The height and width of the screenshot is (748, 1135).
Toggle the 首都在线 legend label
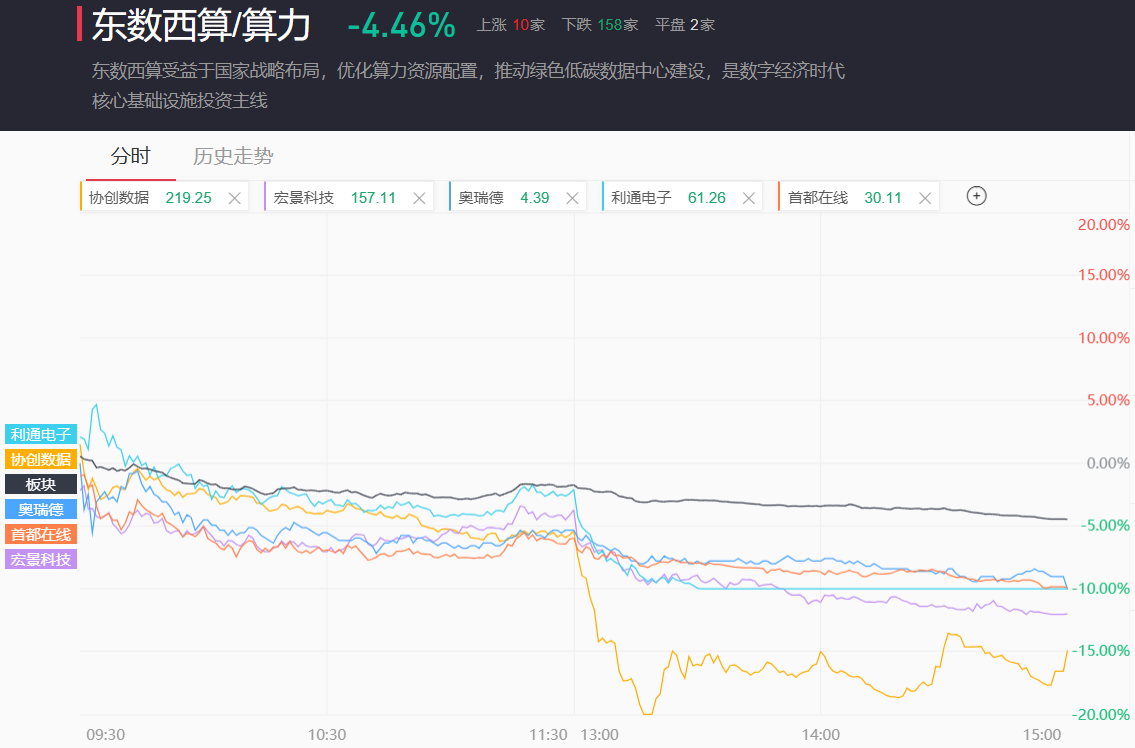[x=41, y=534]
